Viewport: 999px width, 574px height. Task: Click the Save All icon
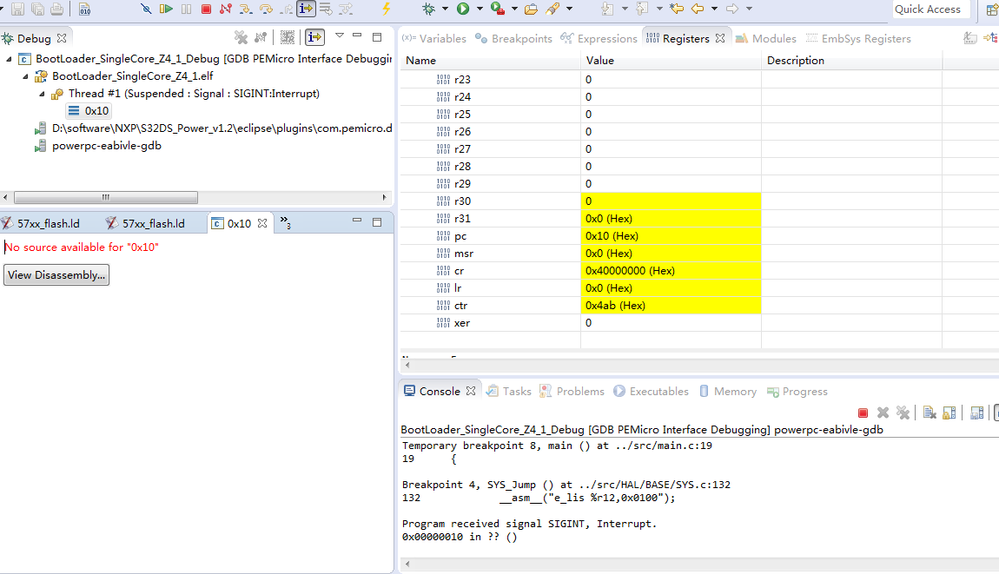pyautogui.click(x=38, y=9)
